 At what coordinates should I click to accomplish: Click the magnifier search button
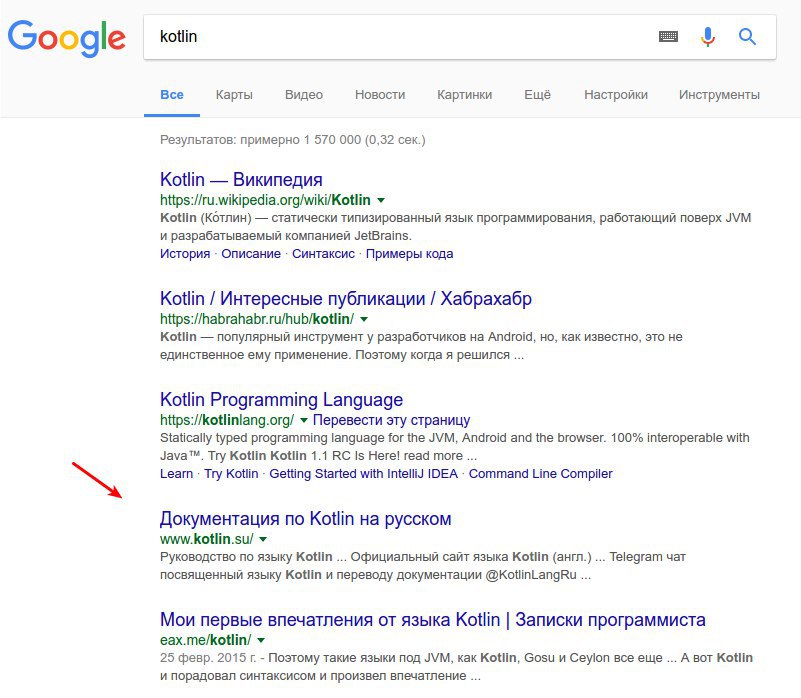(x=747, y=36)
